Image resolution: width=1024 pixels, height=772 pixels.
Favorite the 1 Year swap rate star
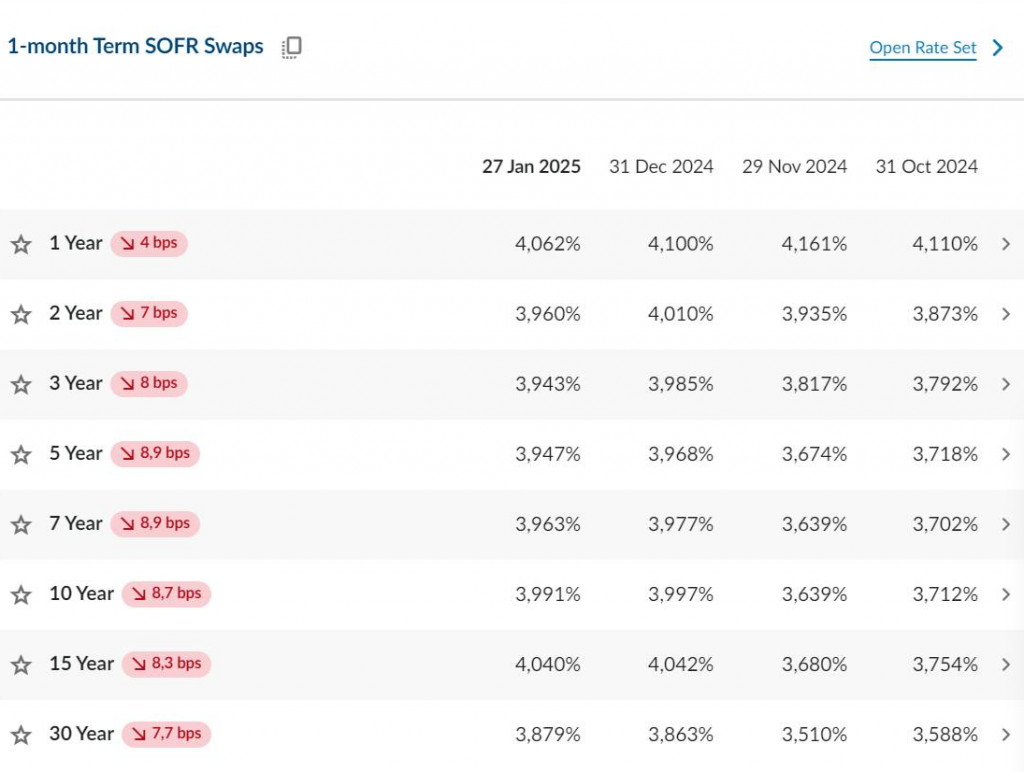point(21,244)
